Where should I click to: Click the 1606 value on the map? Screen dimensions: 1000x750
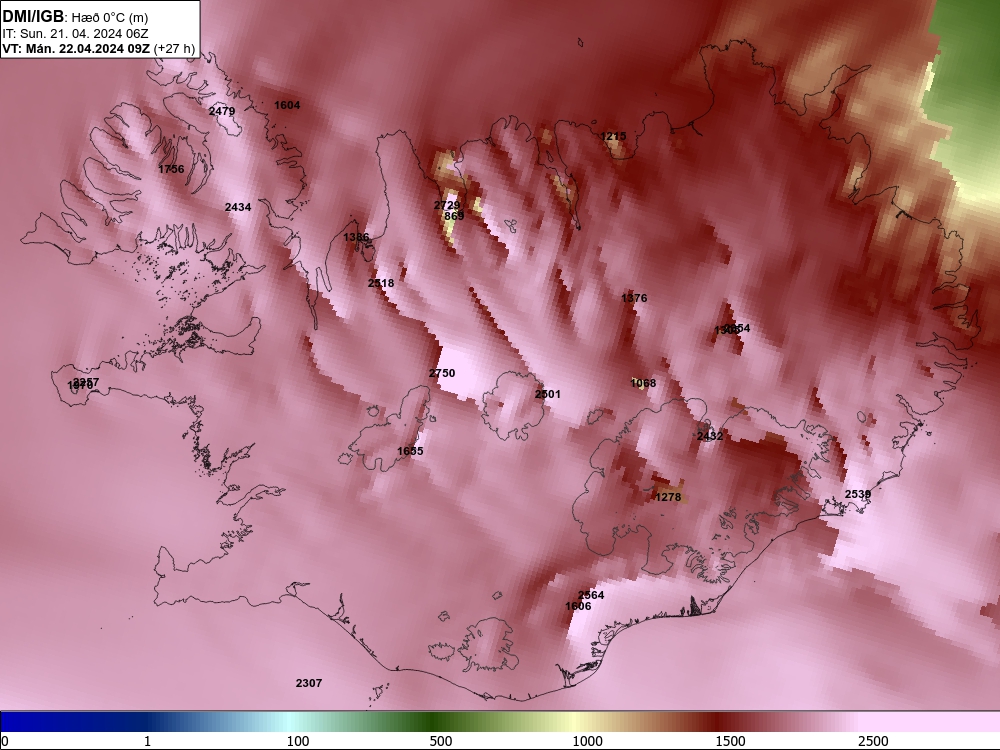point(578,606)
